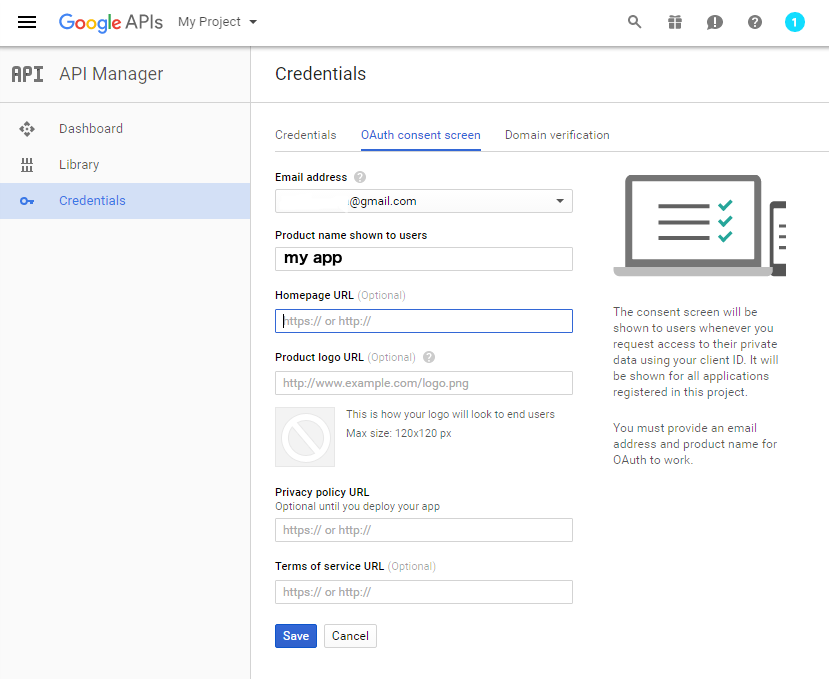
Task: Expand the email address dropdown
Action: click(x=423, y=201)
